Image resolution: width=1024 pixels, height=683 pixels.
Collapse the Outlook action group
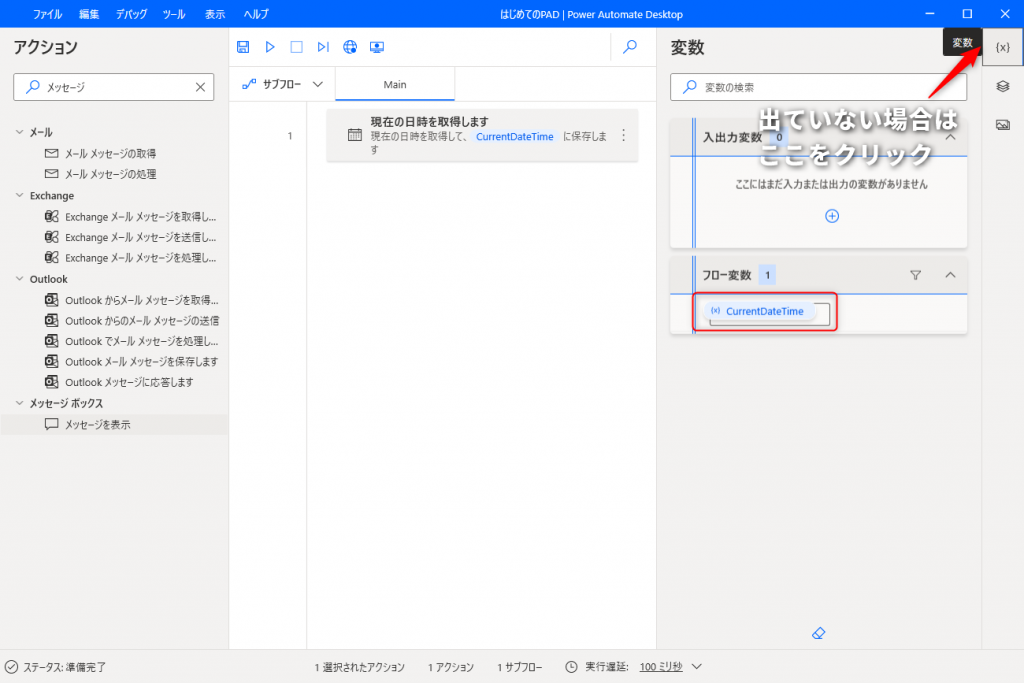[19, 279]
